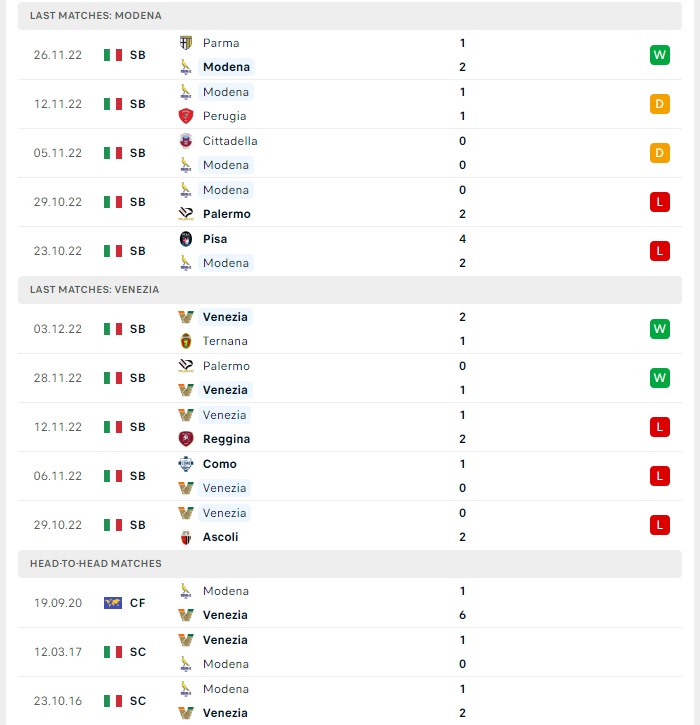The image size is (700, 725).
Task: Click the Ascoli club crest
Action: 186,537
